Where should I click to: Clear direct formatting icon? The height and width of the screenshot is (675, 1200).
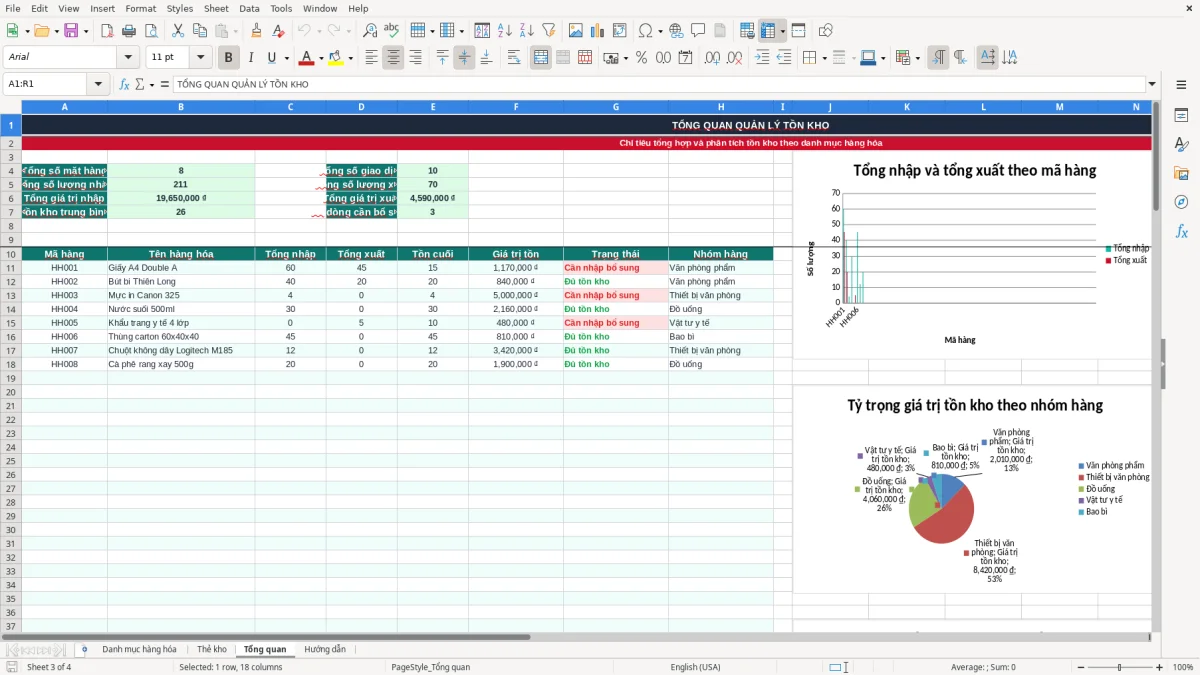click(278, 31)
